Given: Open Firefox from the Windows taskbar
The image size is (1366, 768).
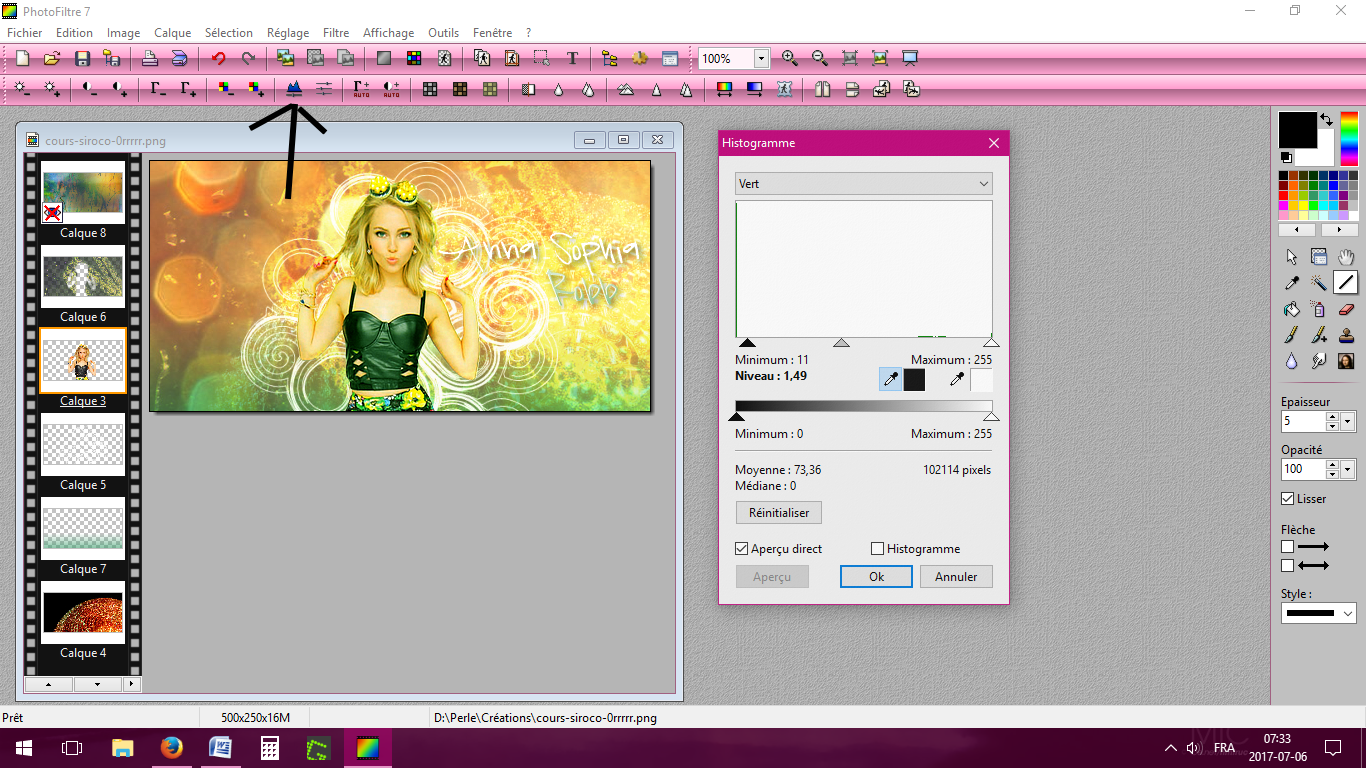Looking at the screenshot, I should 171,747.
